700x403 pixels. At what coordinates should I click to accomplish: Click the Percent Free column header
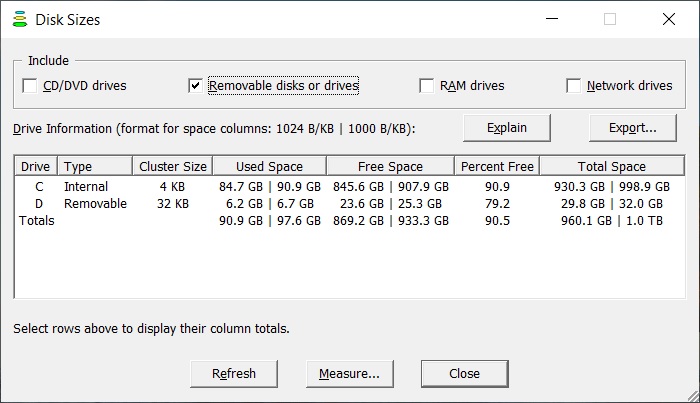click(x=497, y=166)
